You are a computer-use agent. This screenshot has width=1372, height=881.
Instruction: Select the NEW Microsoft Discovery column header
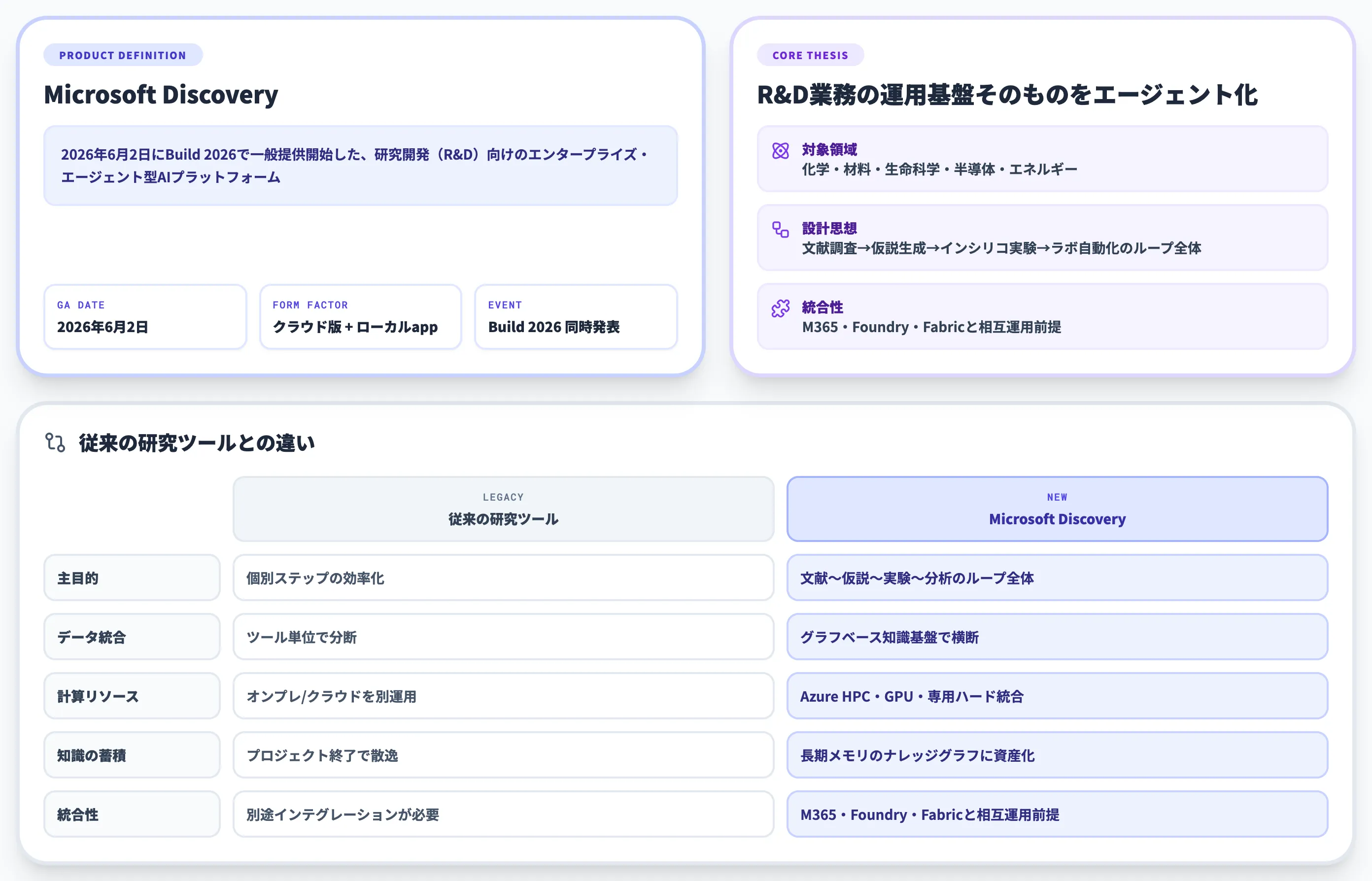coord(1057,509)
